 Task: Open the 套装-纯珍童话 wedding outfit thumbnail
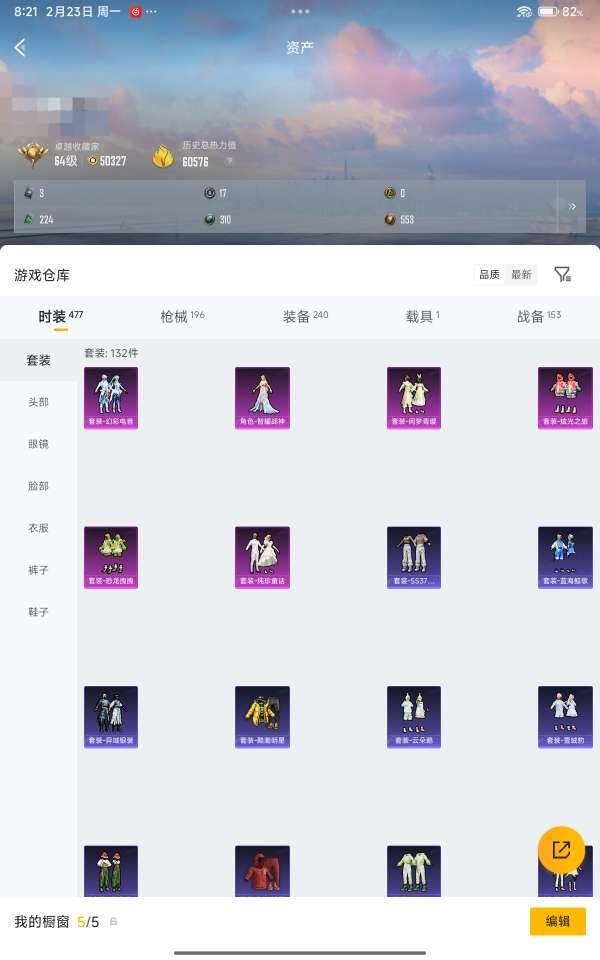(263, 557)
